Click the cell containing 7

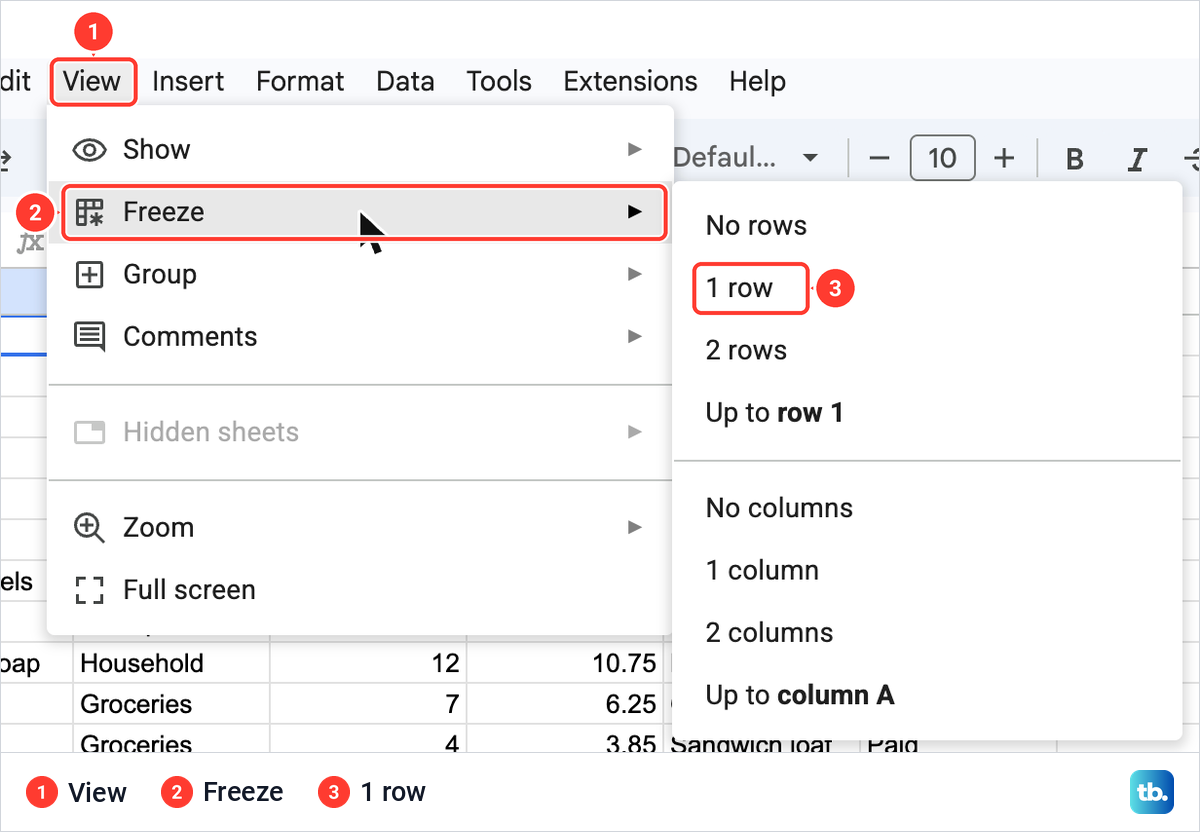coord(368,705)
